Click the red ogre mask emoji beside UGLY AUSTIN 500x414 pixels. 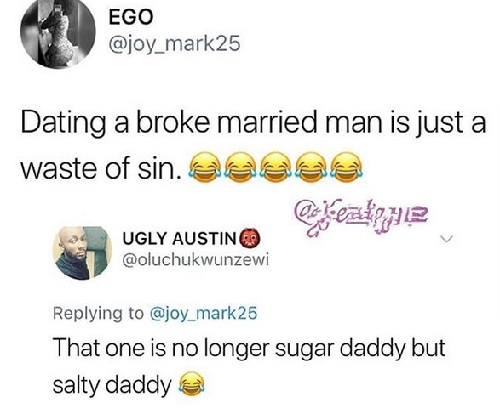(250, 239)
